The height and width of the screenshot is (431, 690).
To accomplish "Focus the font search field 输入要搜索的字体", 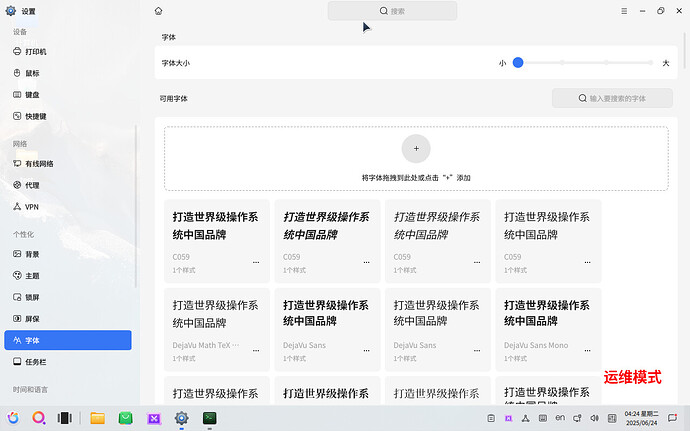I will (612, 98).
